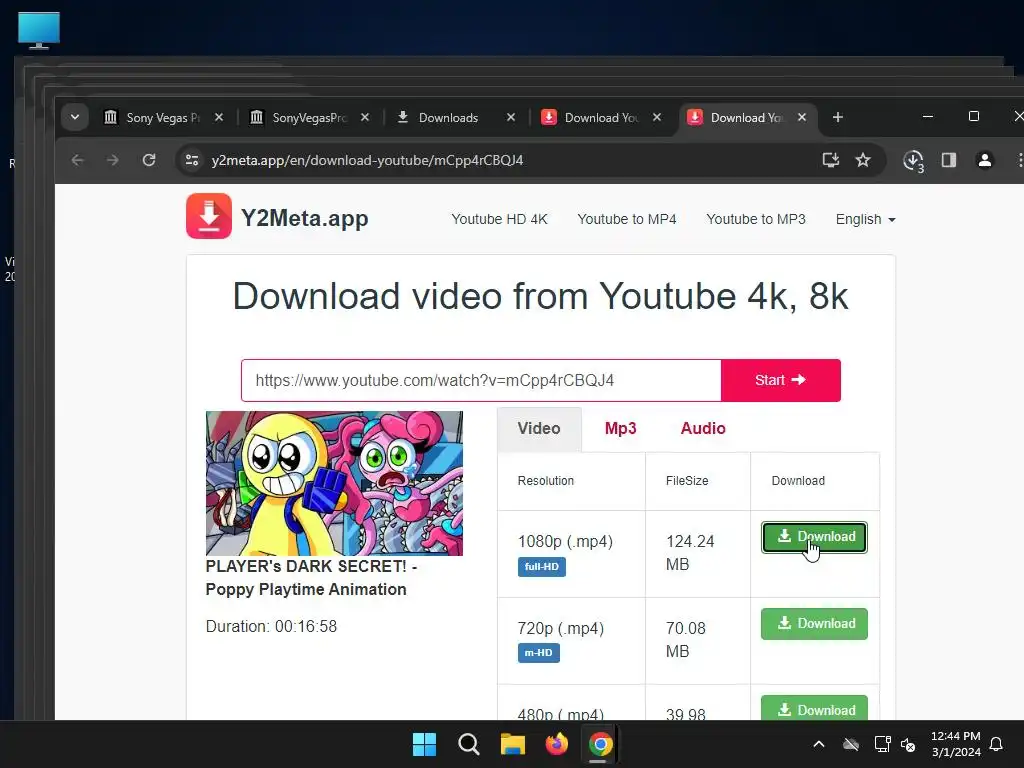Click the Resolution column header
The image size is (1024, 768).
coord(546,481)
